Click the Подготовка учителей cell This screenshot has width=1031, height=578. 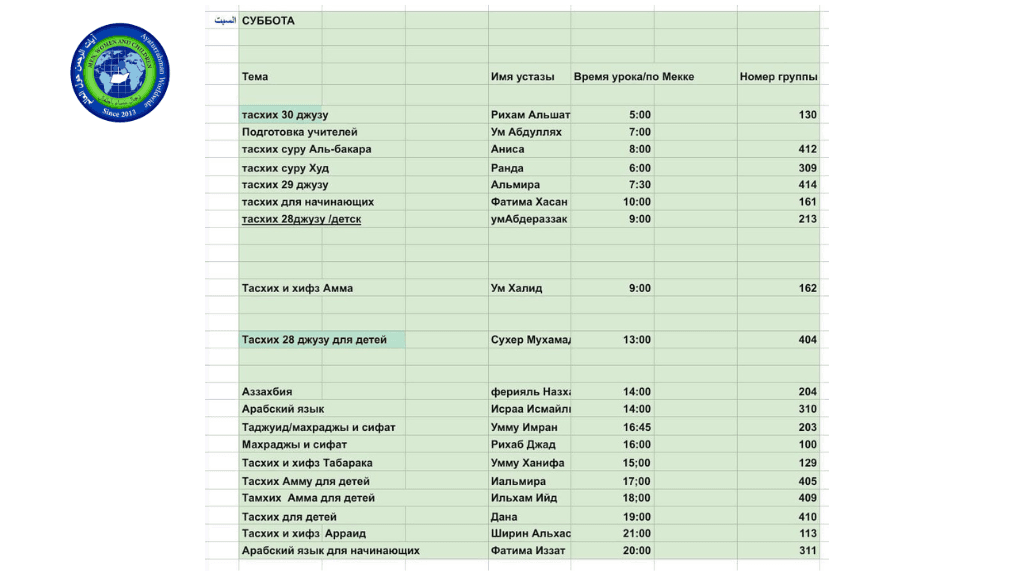tap(299, 132)
